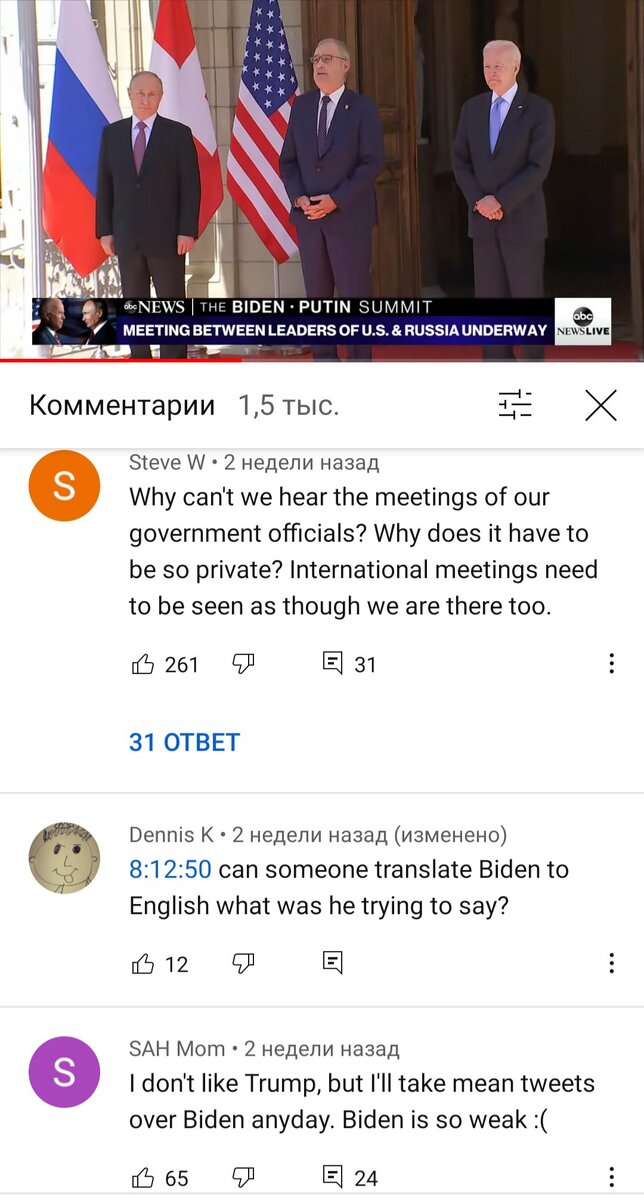The width and height of the screenshot is (644, 1200).
Task: Like Dennis K's comment
Action: pos(143,964)
